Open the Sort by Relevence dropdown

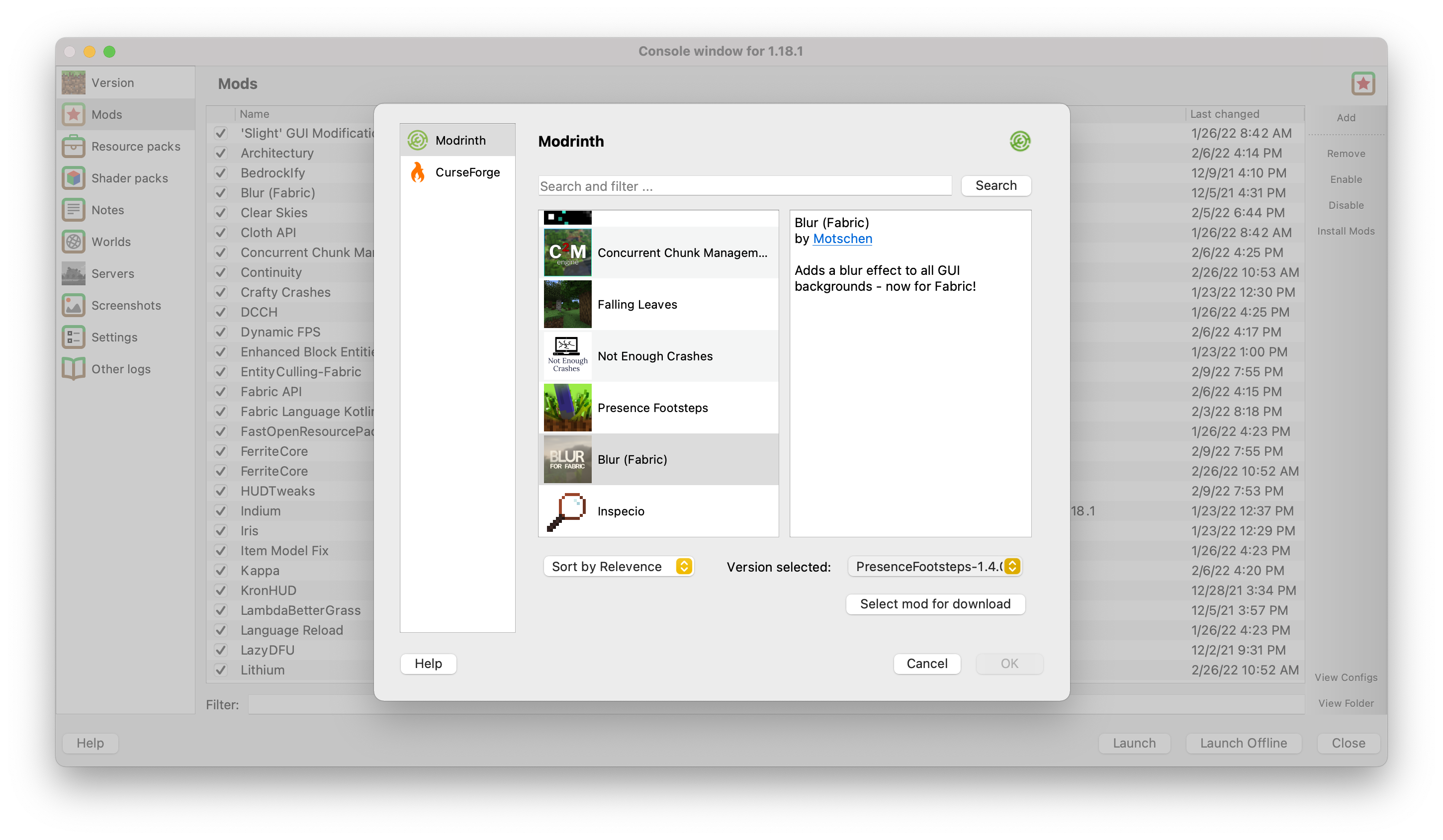pos(619,567)
